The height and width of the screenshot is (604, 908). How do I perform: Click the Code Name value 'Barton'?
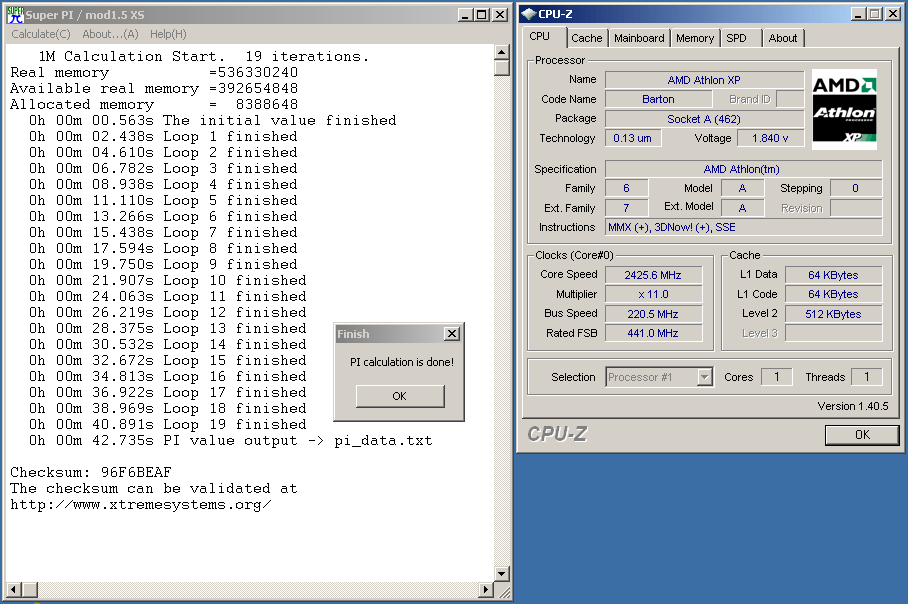click(x=658, y=99)
